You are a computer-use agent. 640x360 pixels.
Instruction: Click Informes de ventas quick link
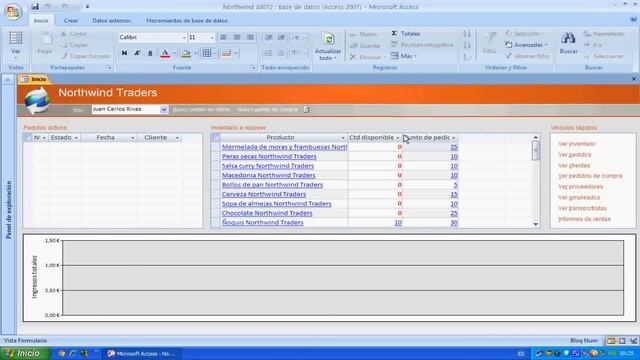point(584,219)
